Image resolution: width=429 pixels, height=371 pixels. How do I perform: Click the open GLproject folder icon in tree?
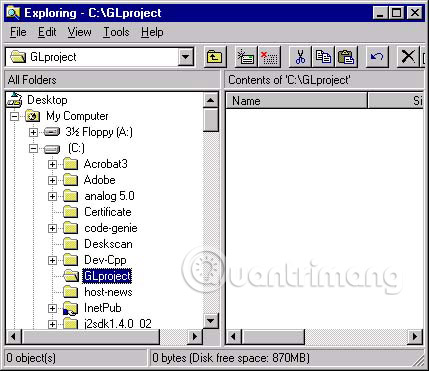click(71, 276)
